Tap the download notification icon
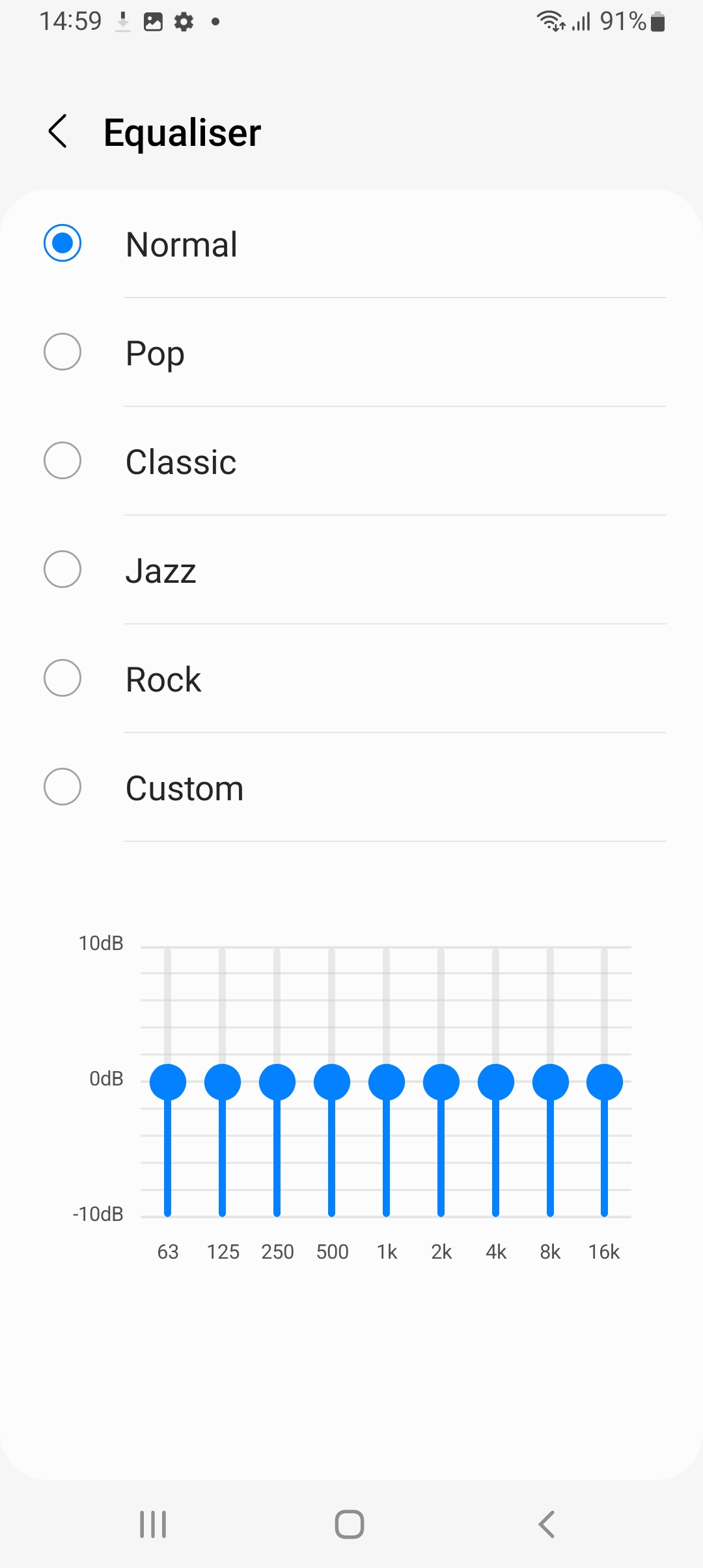This screenshot has height=1568, width=703. (123, 21)
